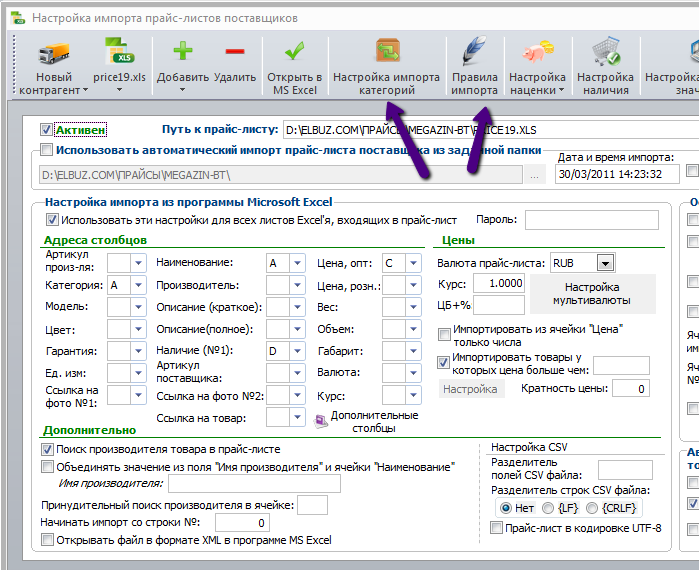Click the price greater than threshold field
This screenshot has height=570, width=699.
[x=621, y=365]
